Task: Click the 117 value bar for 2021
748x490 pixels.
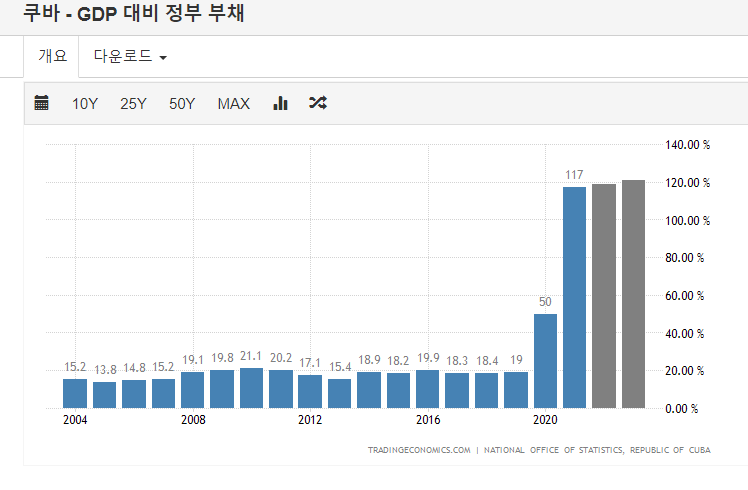Action: click(574, 297)
